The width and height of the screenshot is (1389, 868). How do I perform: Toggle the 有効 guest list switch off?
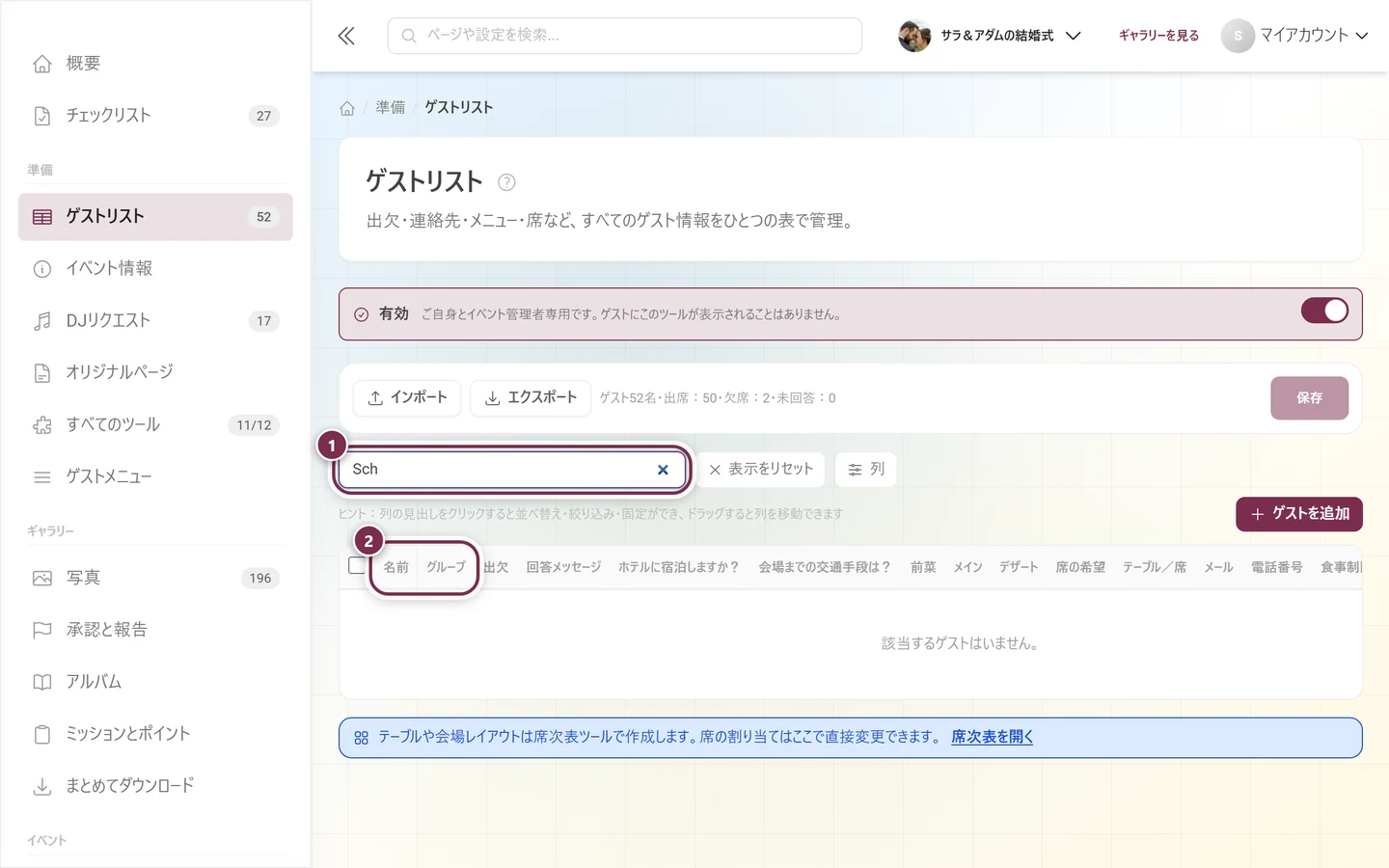click(x=1324, y=311)
